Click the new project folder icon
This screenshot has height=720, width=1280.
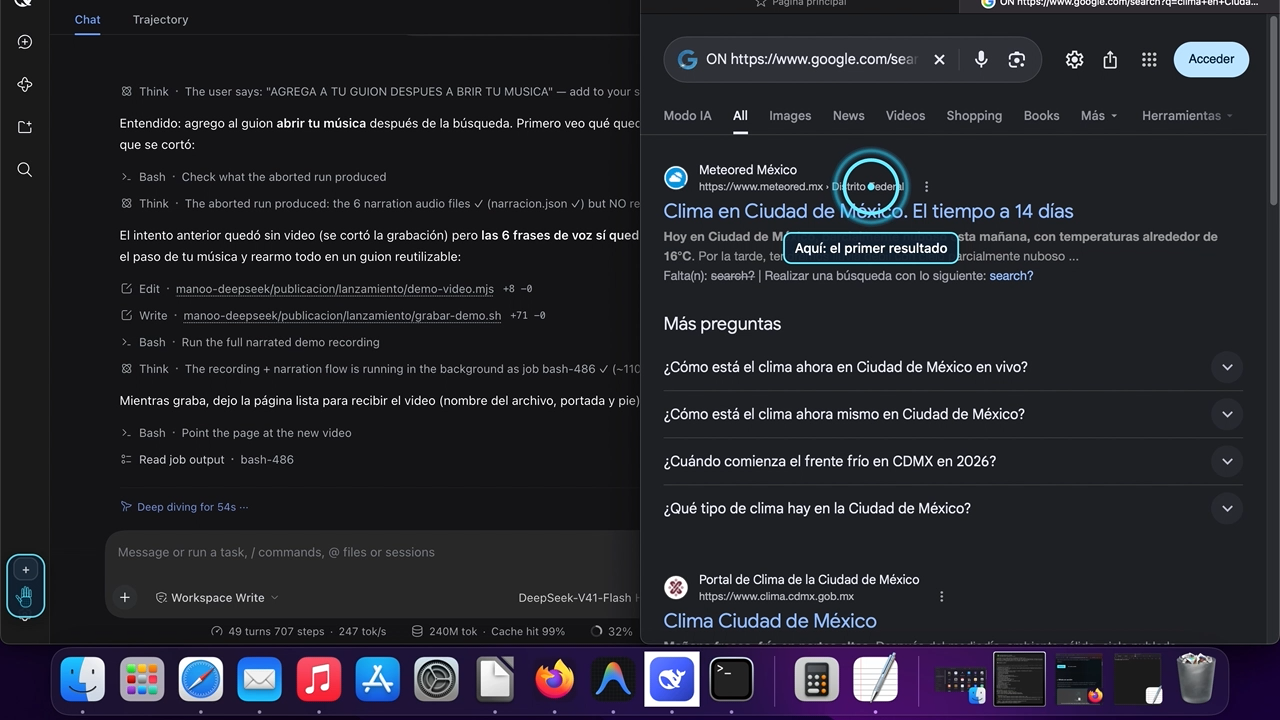click(x=25, y=127)
